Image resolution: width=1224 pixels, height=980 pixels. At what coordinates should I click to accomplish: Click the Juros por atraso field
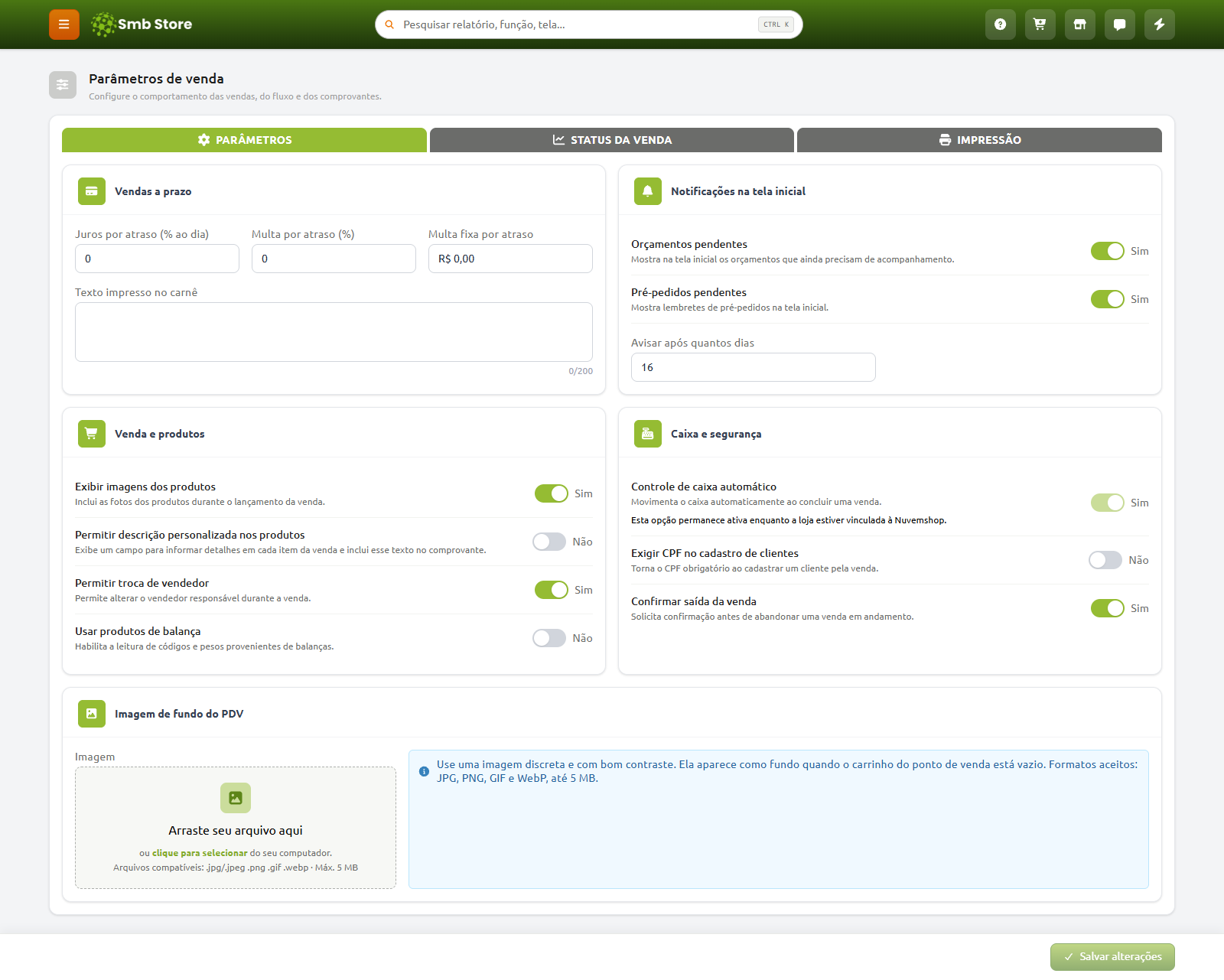157,259
